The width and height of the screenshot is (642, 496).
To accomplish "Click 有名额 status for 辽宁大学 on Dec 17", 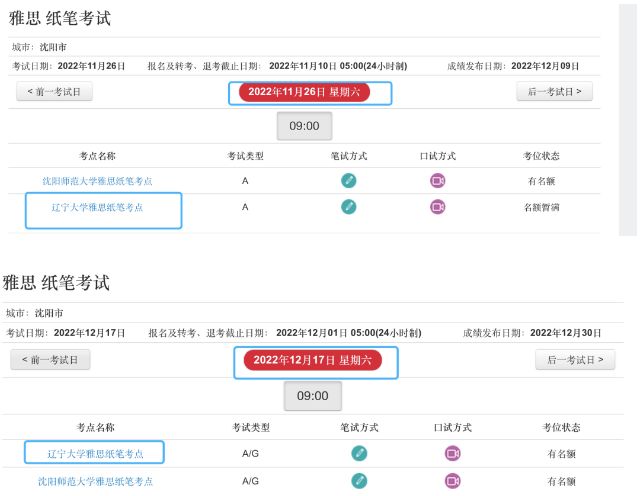I will 562,454.
